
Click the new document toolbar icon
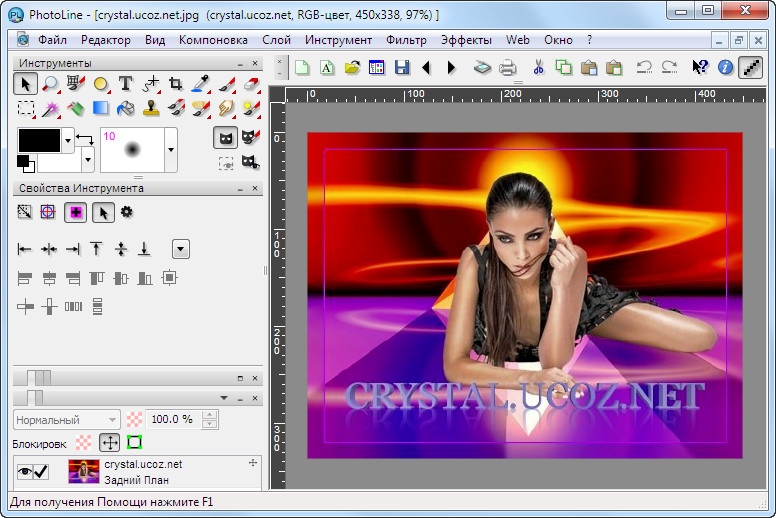302,67
